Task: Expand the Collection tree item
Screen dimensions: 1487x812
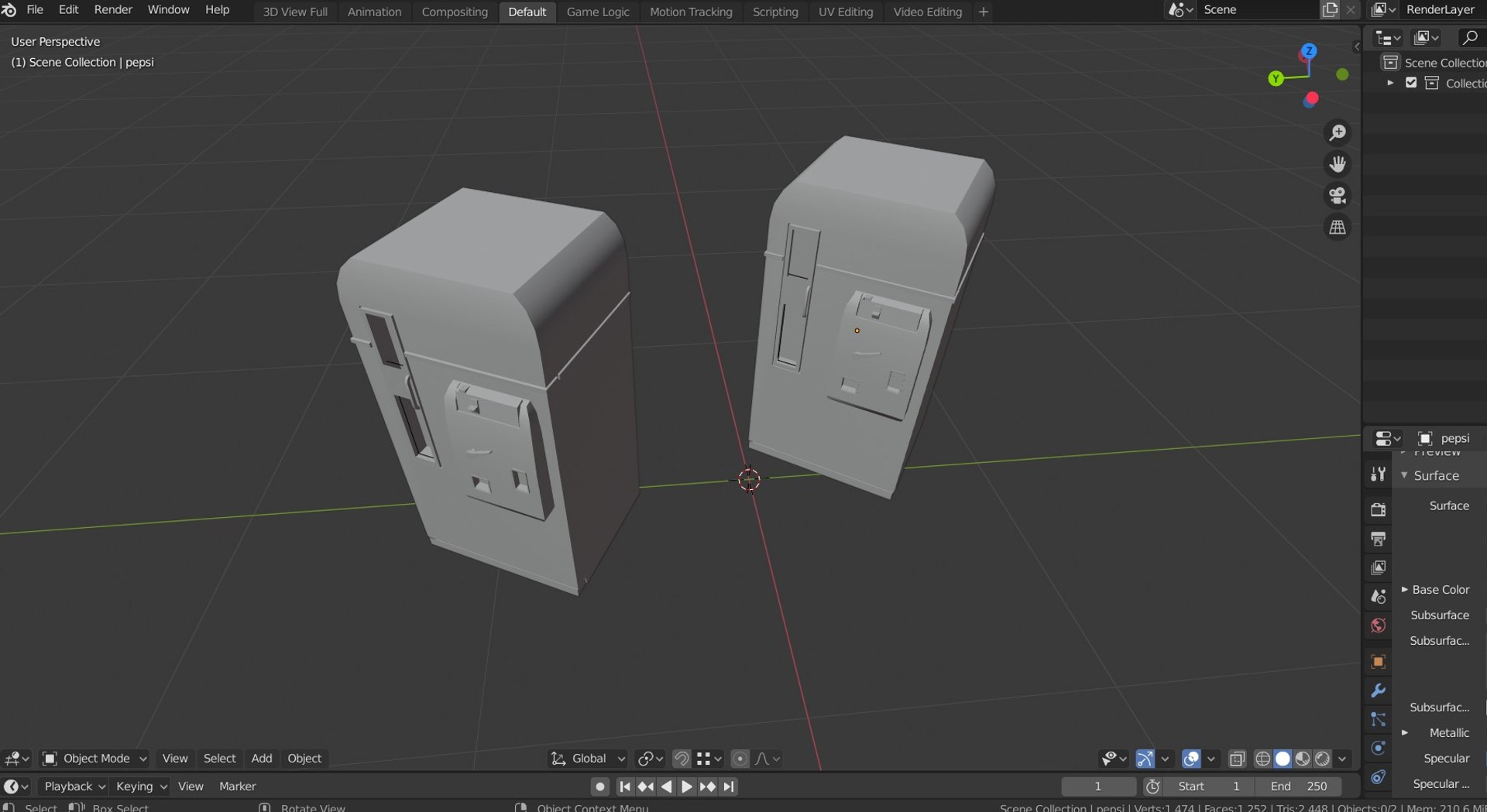Action: tap(1390, 82)
